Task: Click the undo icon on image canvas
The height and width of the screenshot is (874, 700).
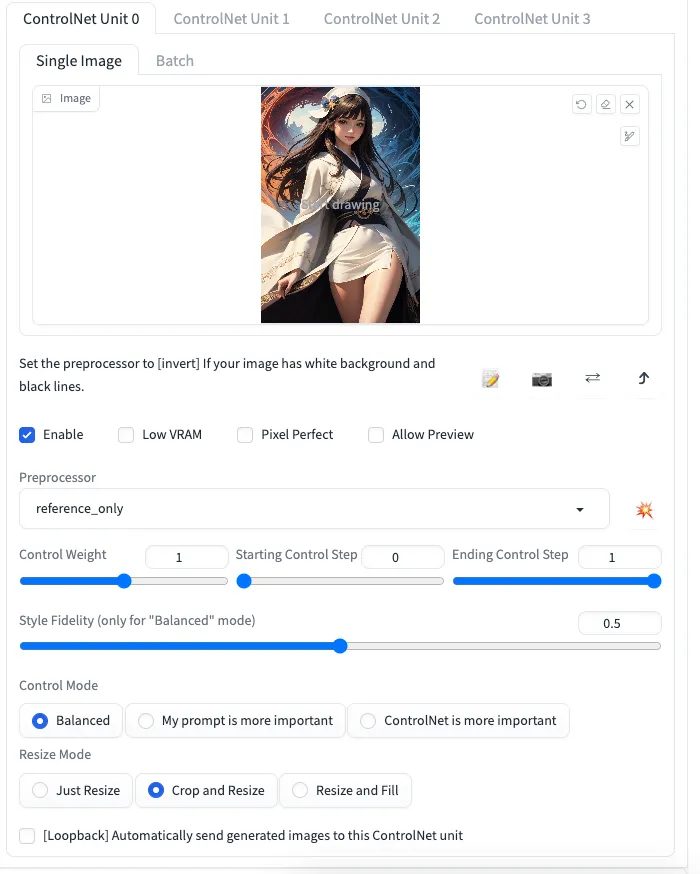Action: coord(581,104)
